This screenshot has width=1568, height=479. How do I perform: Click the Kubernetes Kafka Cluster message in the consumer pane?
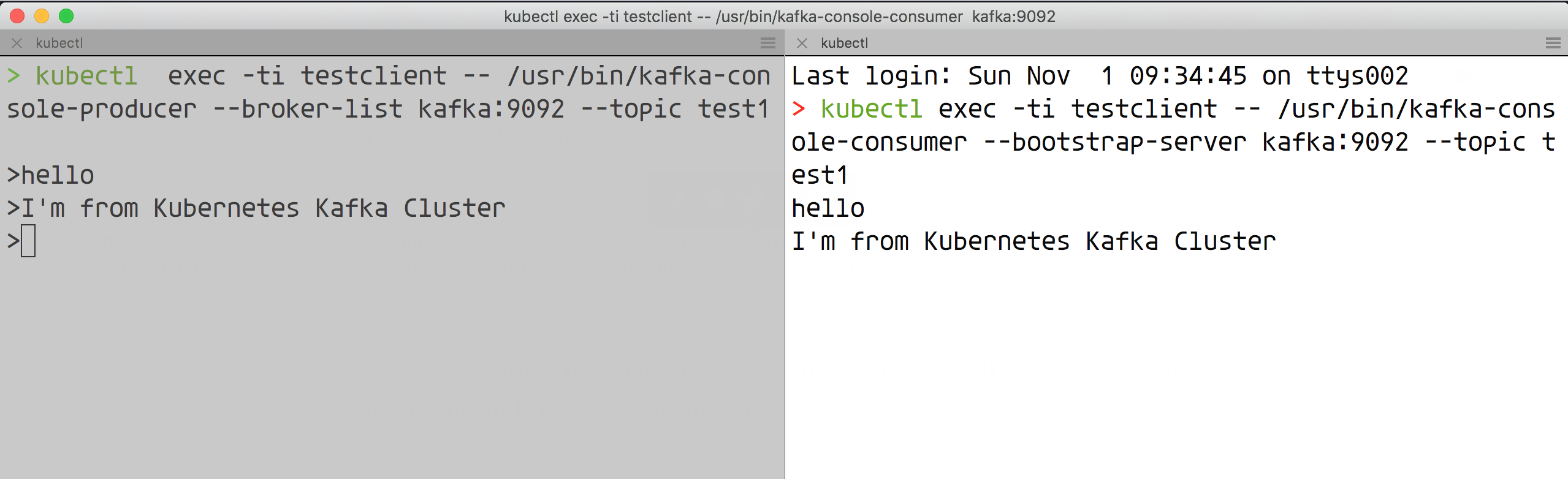[1033, 241]
